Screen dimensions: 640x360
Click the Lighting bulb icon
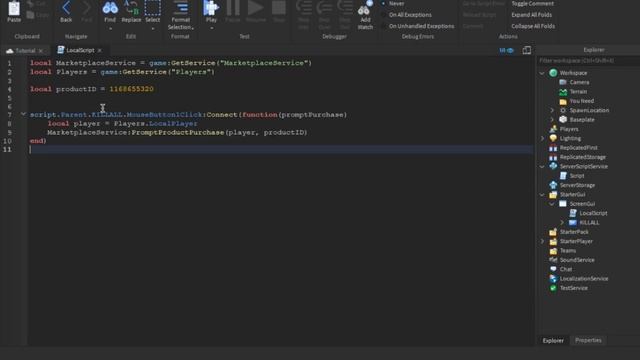coord(553,138)
